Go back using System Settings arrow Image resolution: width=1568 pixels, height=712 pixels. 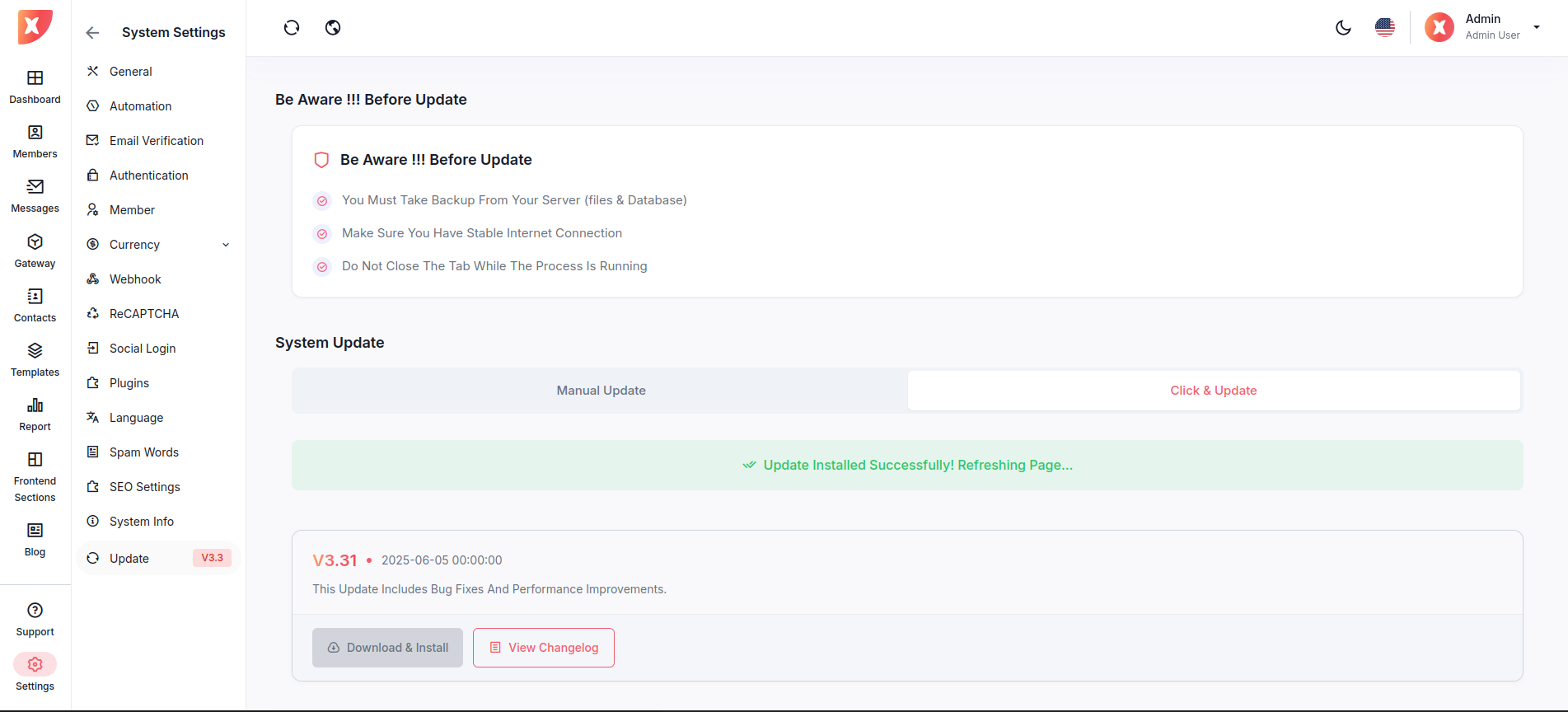pyautogui.click(x=92, y=33)
